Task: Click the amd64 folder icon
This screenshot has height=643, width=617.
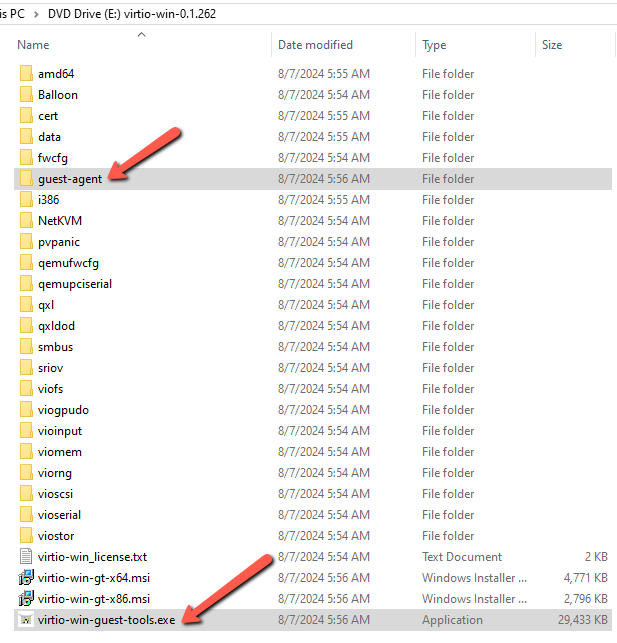Action: click(26, 73)
